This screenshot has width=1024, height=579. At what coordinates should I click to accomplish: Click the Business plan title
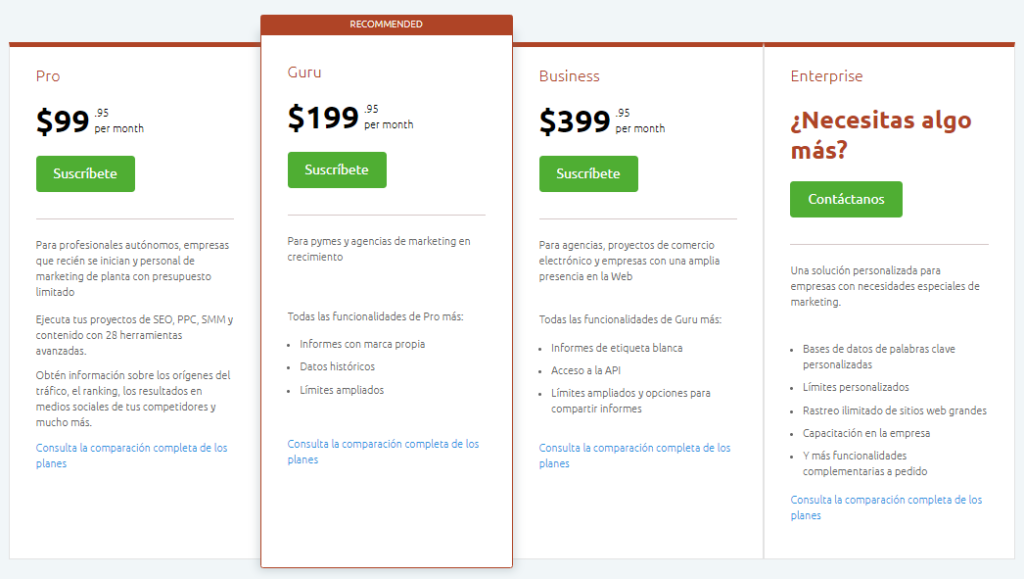(x=569, y=76)
